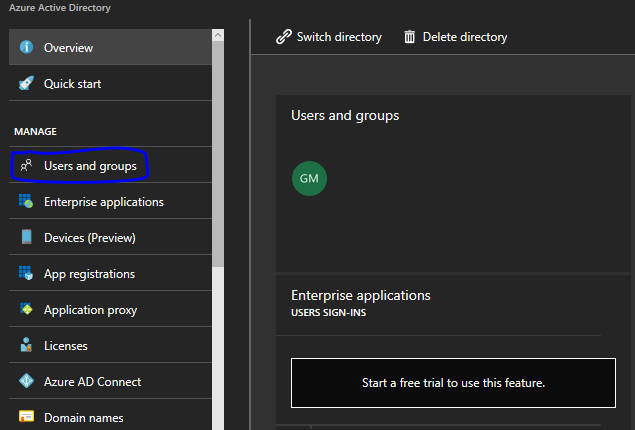Select Application proxy entry
Screen dimensions: 635x430
[x=110, y=309]
